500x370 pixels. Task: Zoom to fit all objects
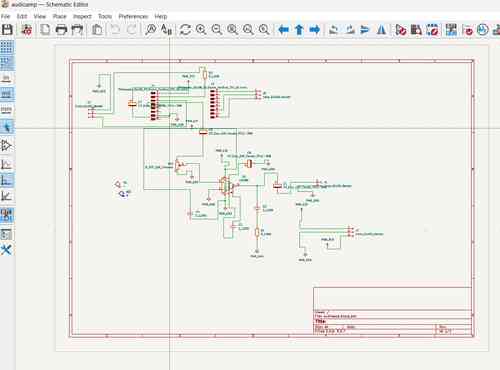tap(248, 30)
